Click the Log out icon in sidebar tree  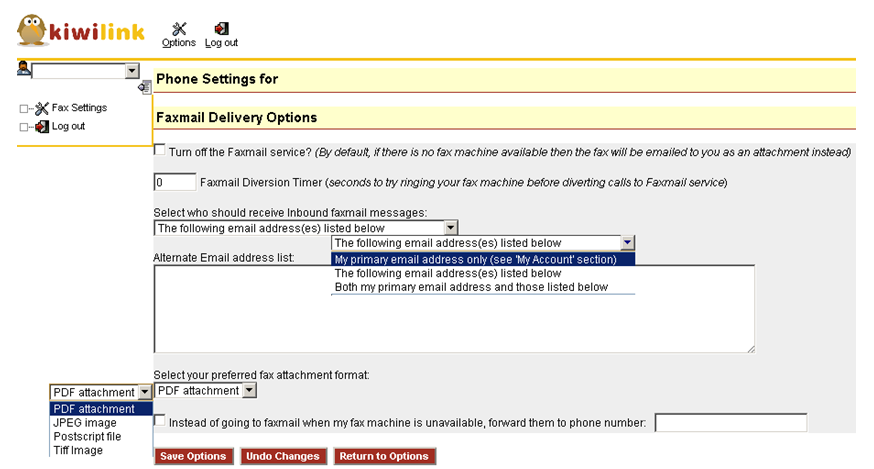(x=42, y=127)
